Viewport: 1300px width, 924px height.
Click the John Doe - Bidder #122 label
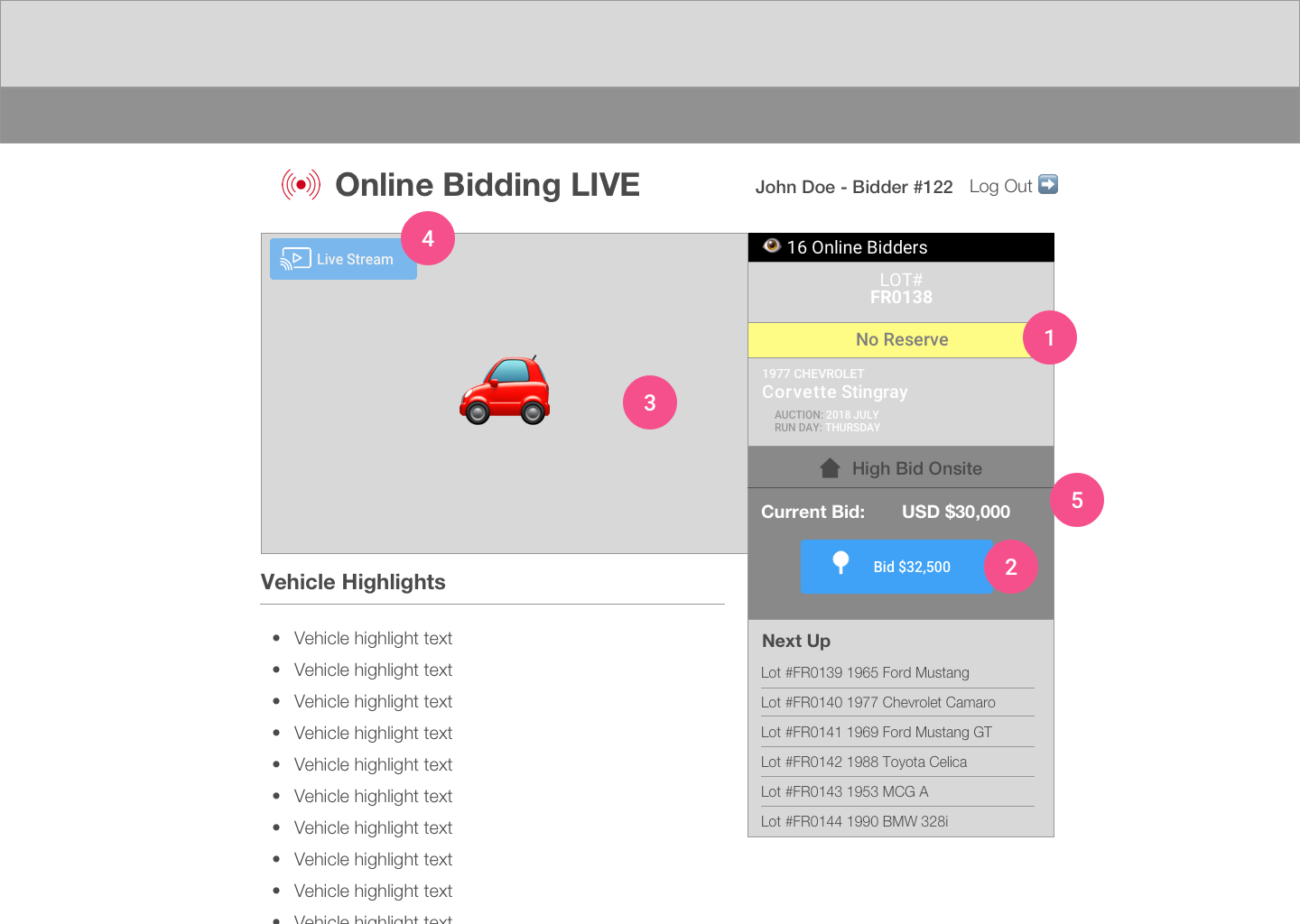(854, 187)
